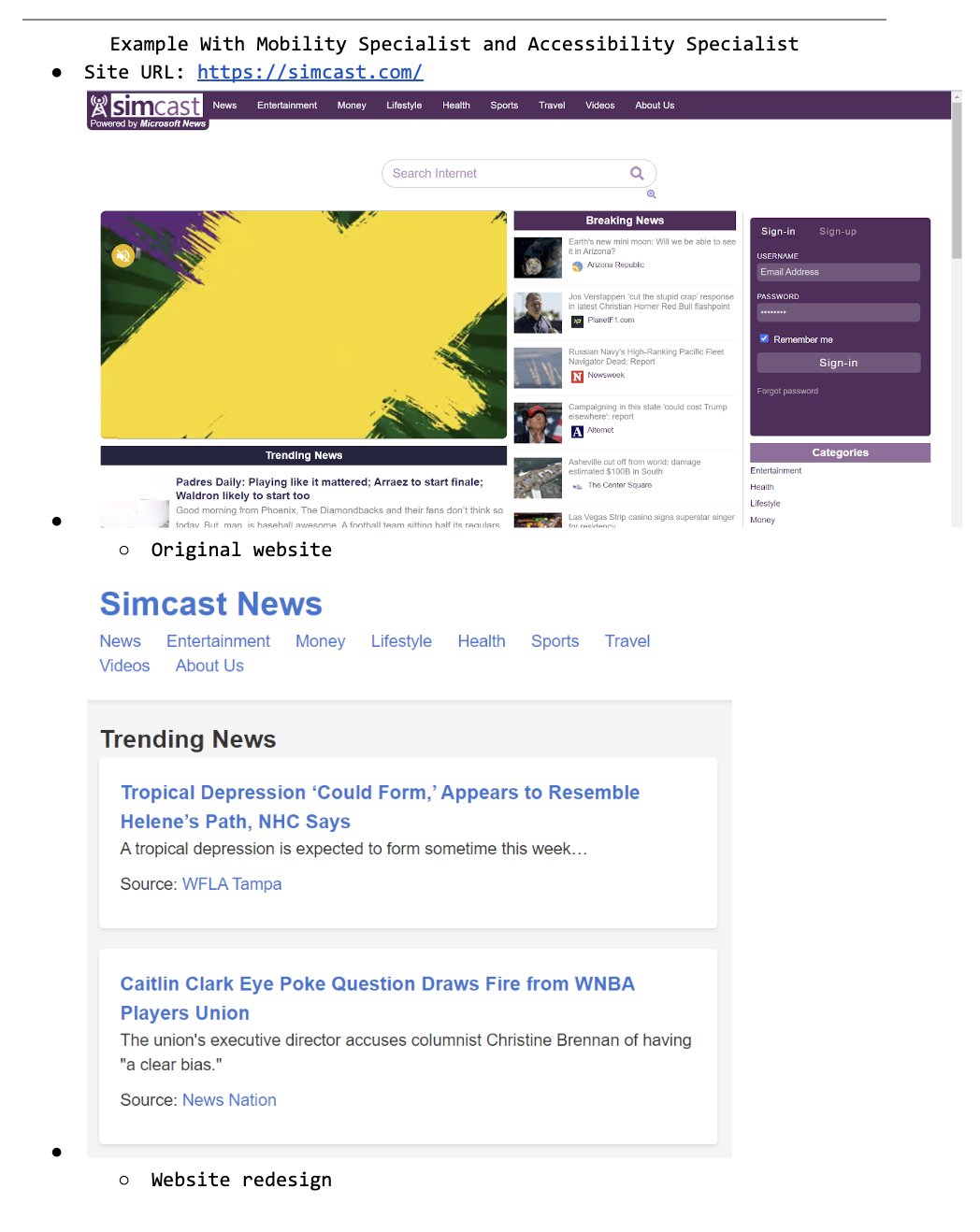Open the Las Vegas Strip casino story

pos(652,521)
